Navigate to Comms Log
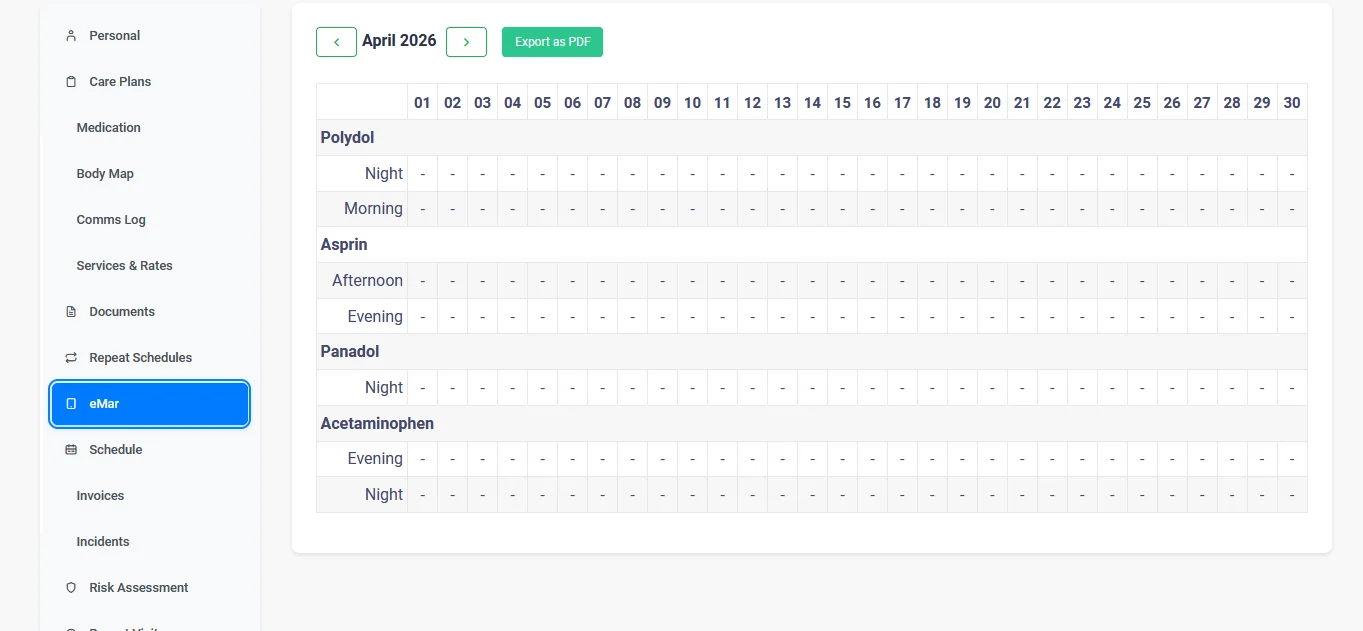This screenshot has height=631, width=1363. click(111, 220)
